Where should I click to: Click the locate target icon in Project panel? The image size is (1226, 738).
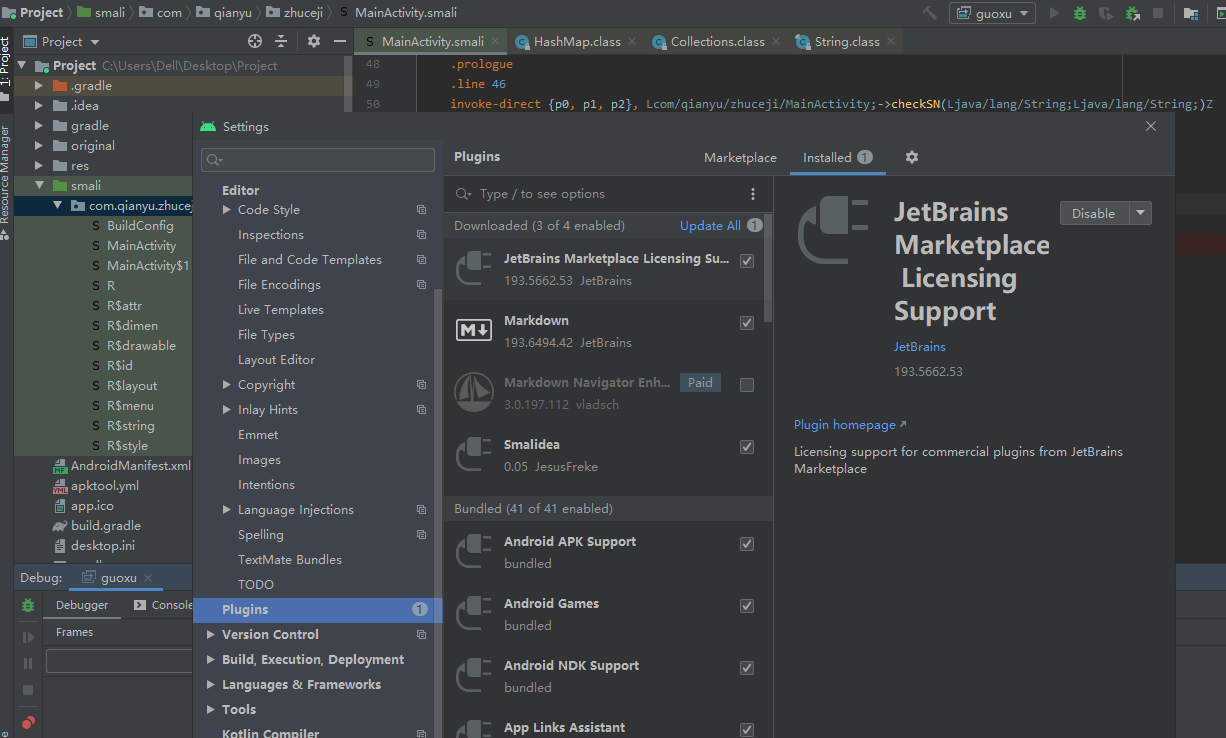point(255,41)
